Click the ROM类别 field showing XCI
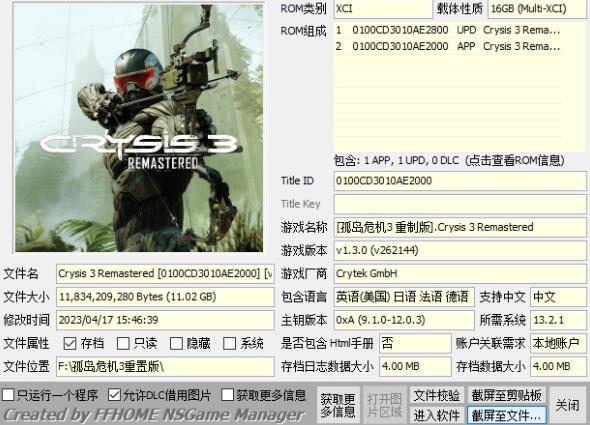This screenshot has height=425, width=590. (x=383, y=9)
